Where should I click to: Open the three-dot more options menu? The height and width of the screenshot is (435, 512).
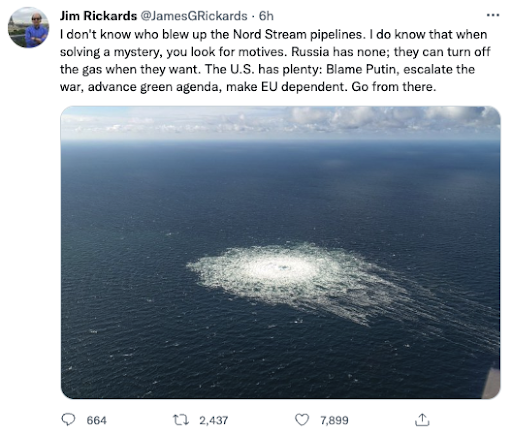[x=493, y=15]
